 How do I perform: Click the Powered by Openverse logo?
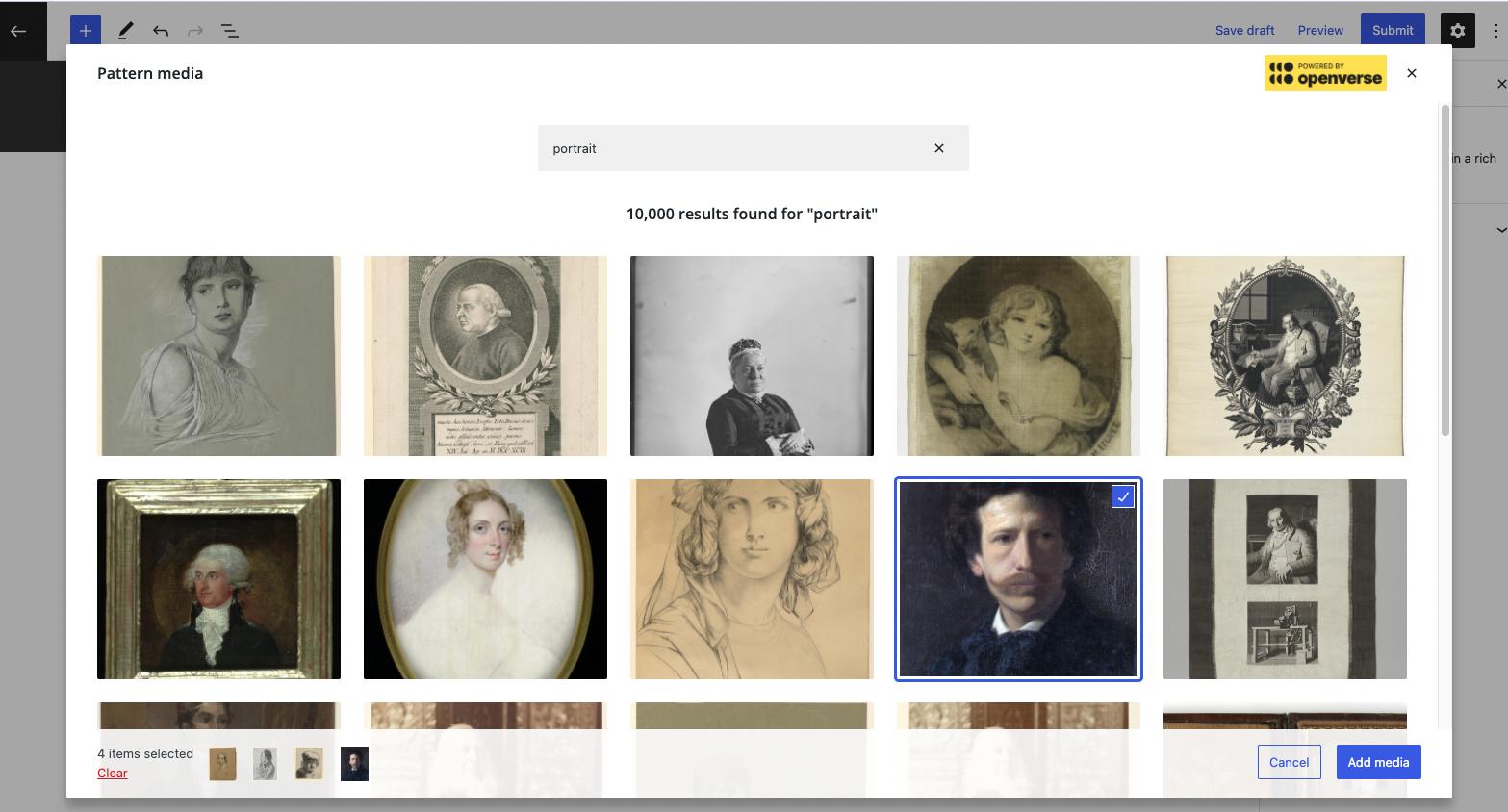(x=1325, y=73)
